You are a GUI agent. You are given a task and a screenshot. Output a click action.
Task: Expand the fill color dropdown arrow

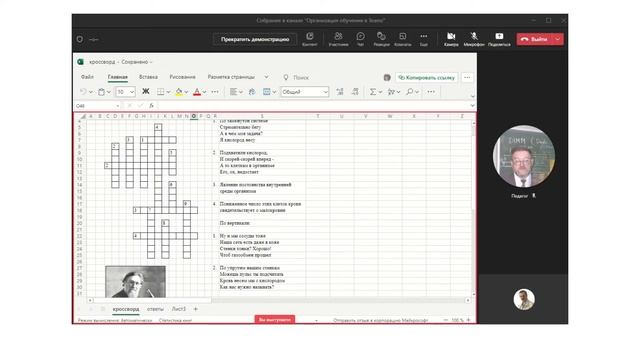click(x=186, y=92)
